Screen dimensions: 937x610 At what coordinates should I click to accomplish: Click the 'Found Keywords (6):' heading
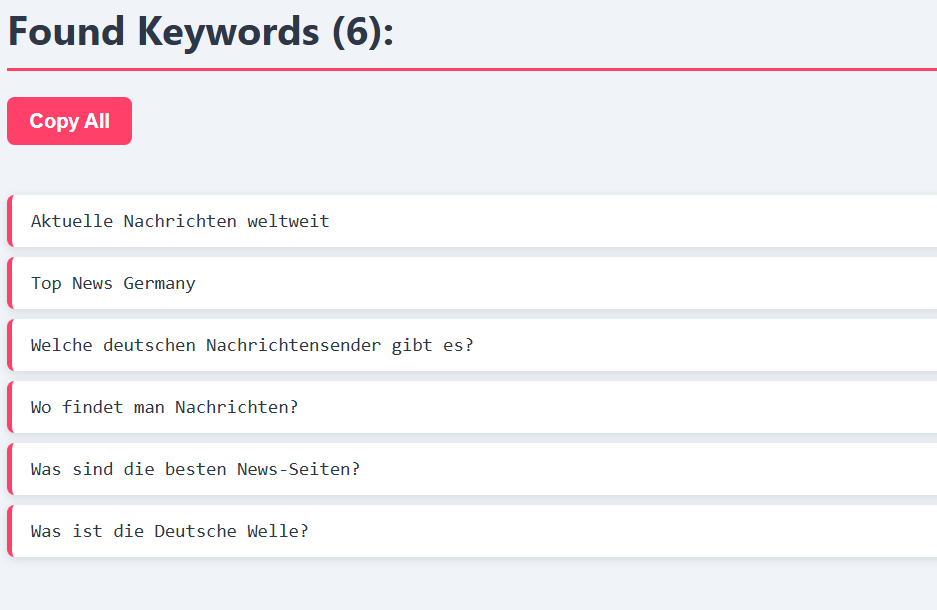(201, 32)
